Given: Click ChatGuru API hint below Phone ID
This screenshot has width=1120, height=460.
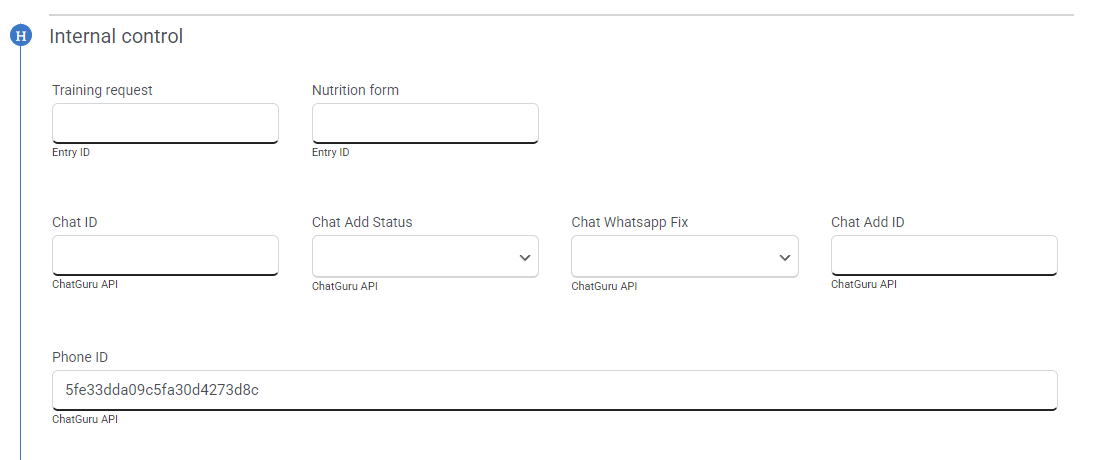Looking at the screenshot, I should (85, 420).
